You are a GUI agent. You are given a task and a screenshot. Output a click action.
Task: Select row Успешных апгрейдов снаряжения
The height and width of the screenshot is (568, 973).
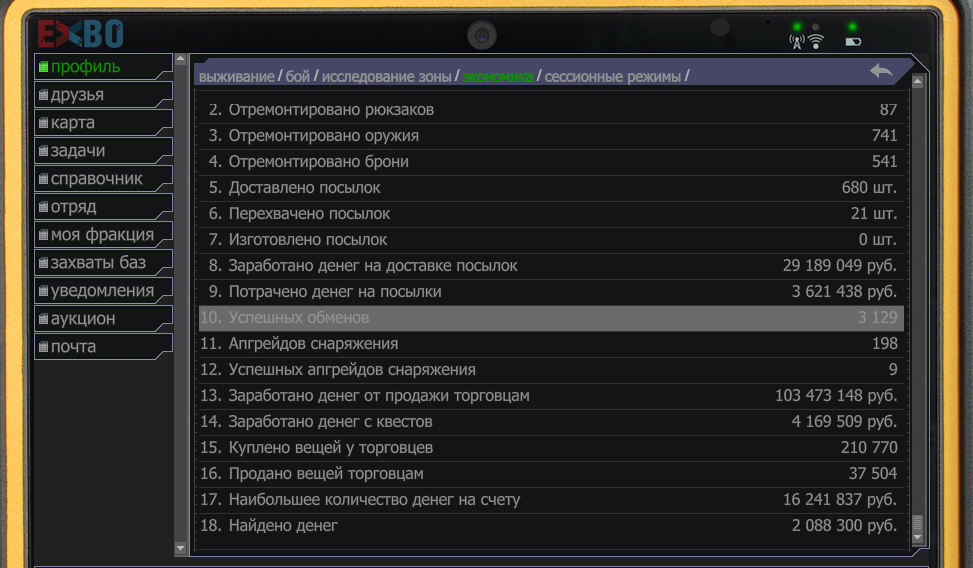[x=551, y=370]
